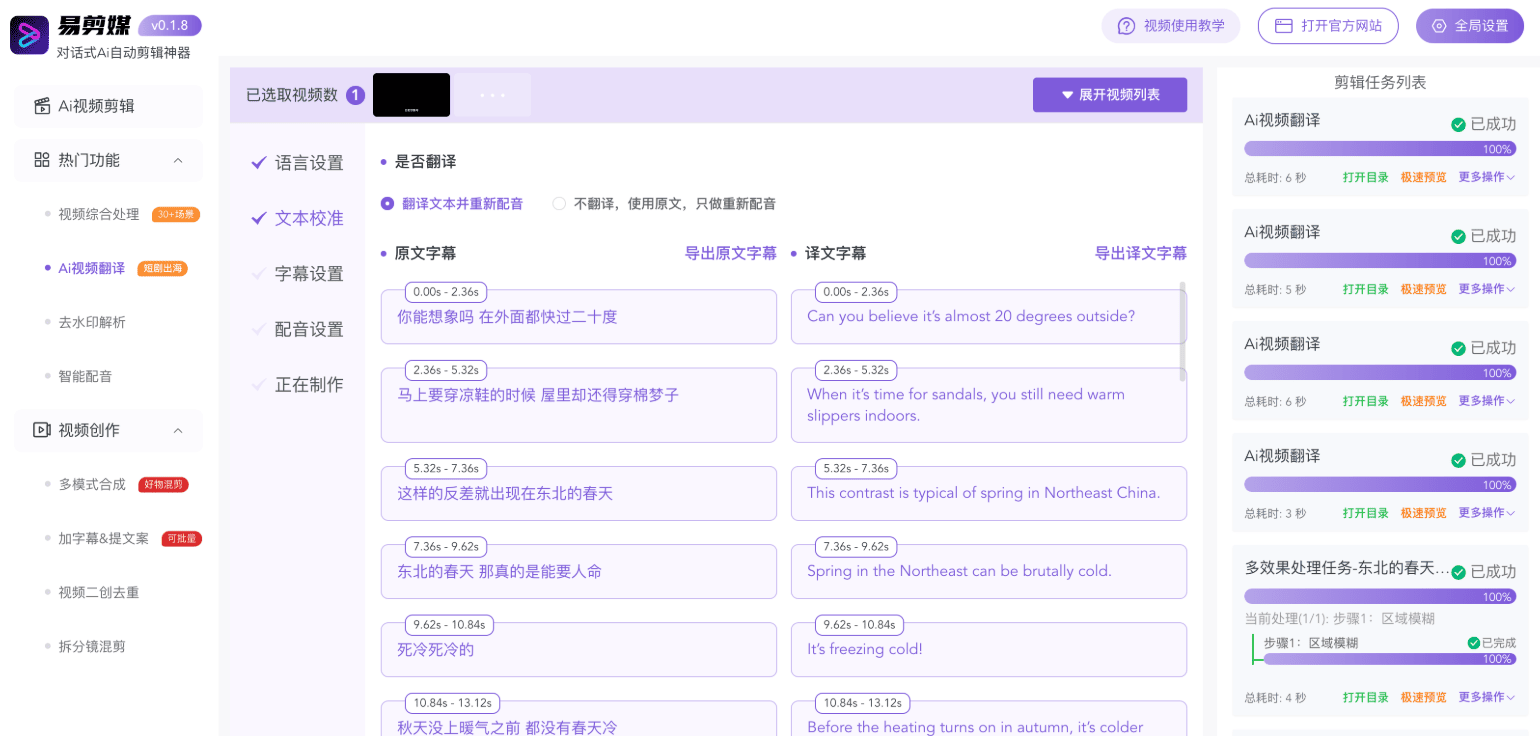
Task: Click the 可批量 red tag
Action: (x=182, y=539)
